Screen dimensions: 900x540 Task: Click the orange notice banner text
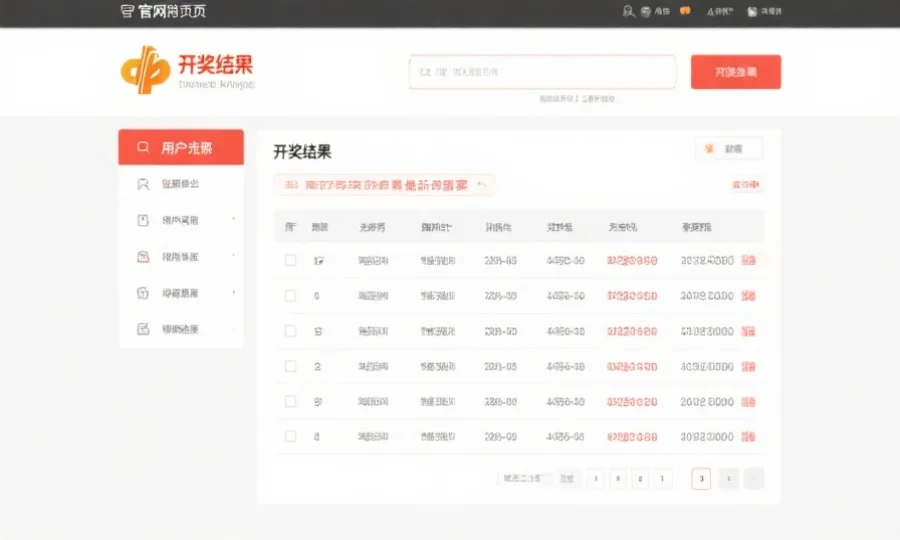point(386,185)
